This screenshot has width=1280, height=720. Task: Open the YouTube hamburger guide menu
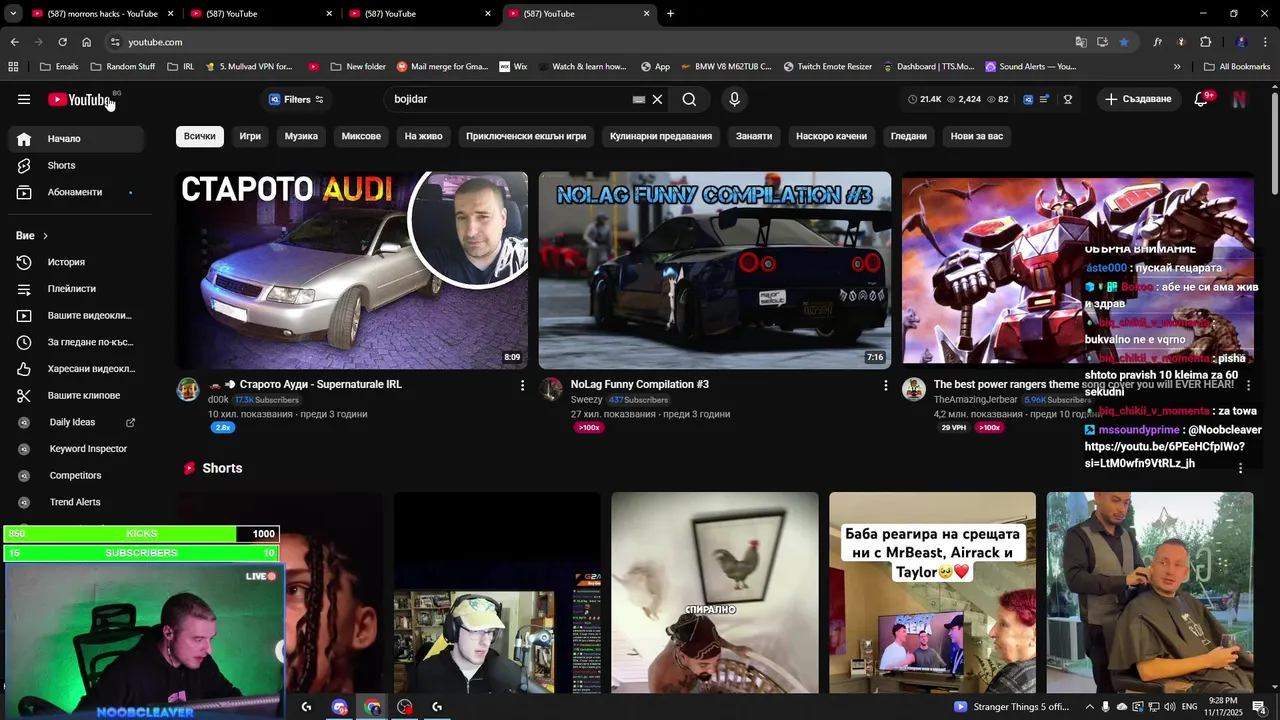[x=24, y=99]
